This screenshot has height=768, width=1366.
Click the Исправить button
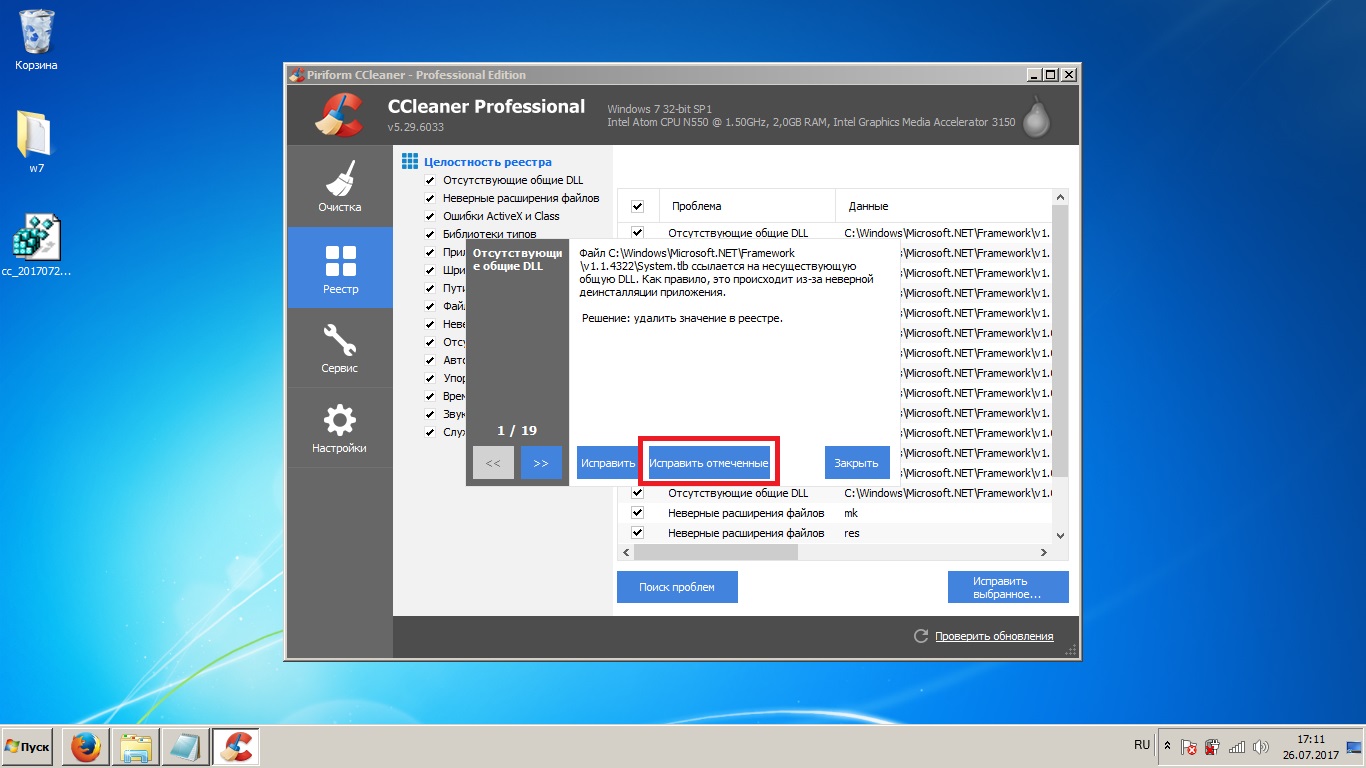(608, 463)
